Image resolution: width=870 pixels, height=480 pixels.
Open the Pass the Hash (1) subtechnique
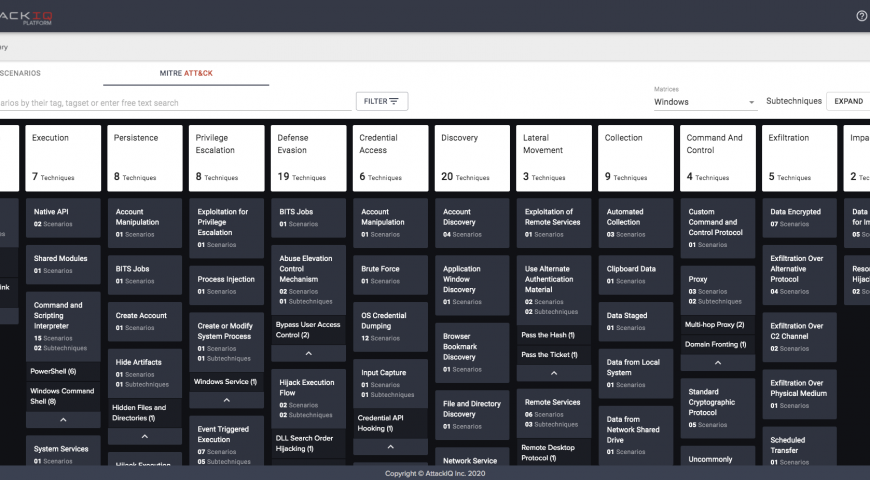(x=554, y=335)
